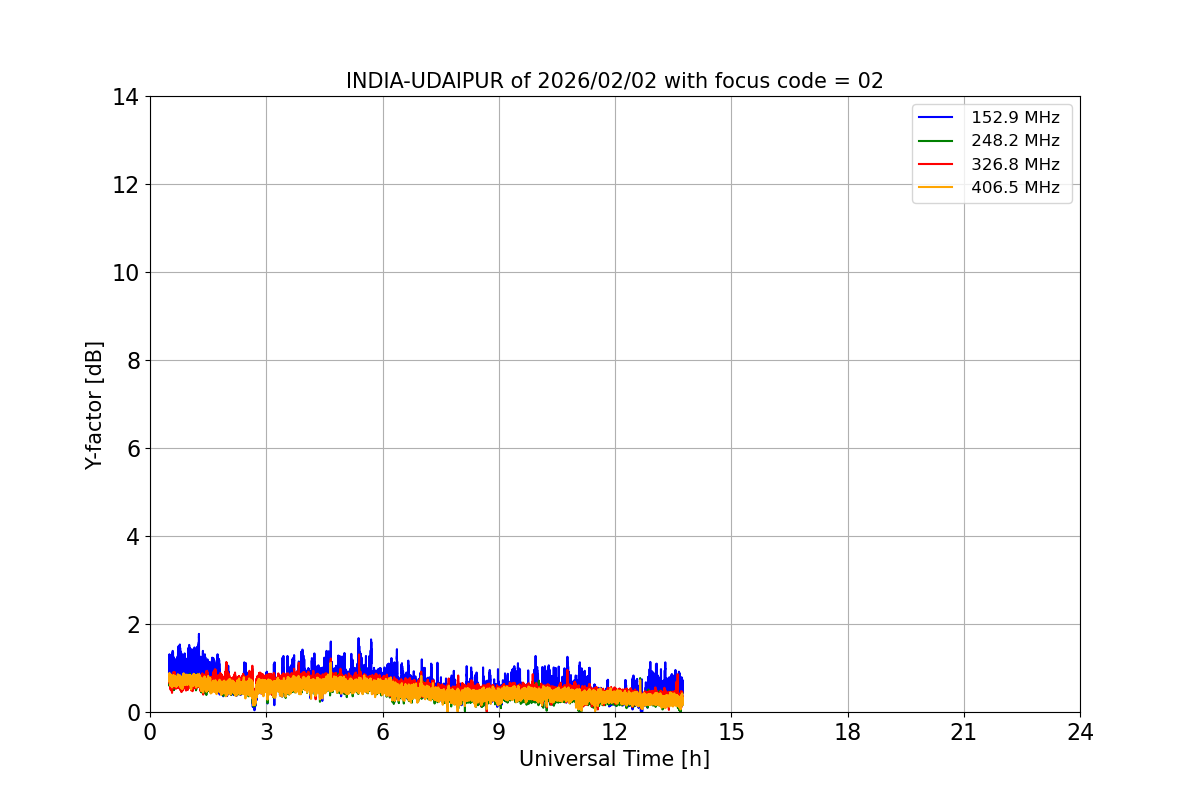1200x800 pixels.
Task: Click the y-axis tick label 14
Action: [126, 97]
